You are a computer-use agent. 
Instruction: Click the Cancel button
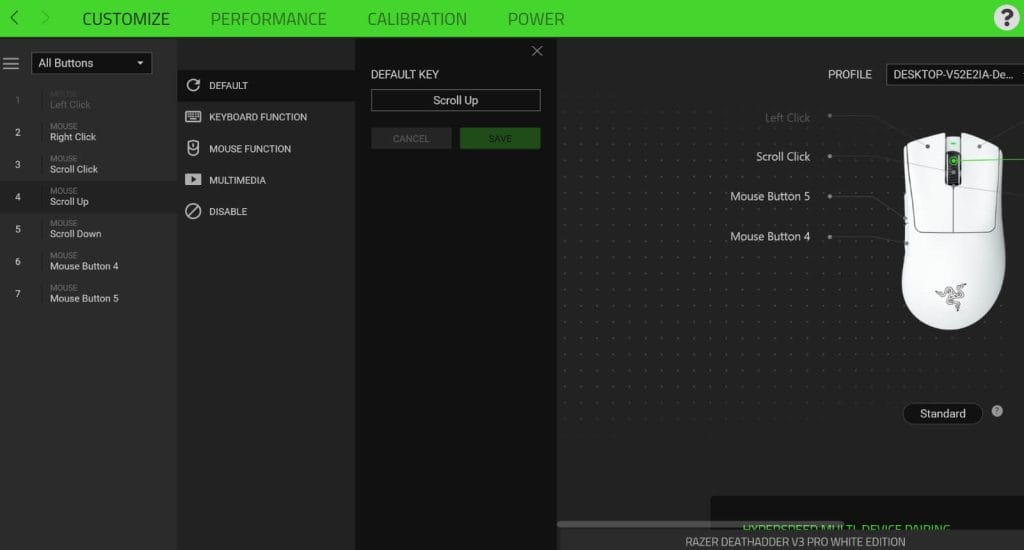(x=411, y=139)
